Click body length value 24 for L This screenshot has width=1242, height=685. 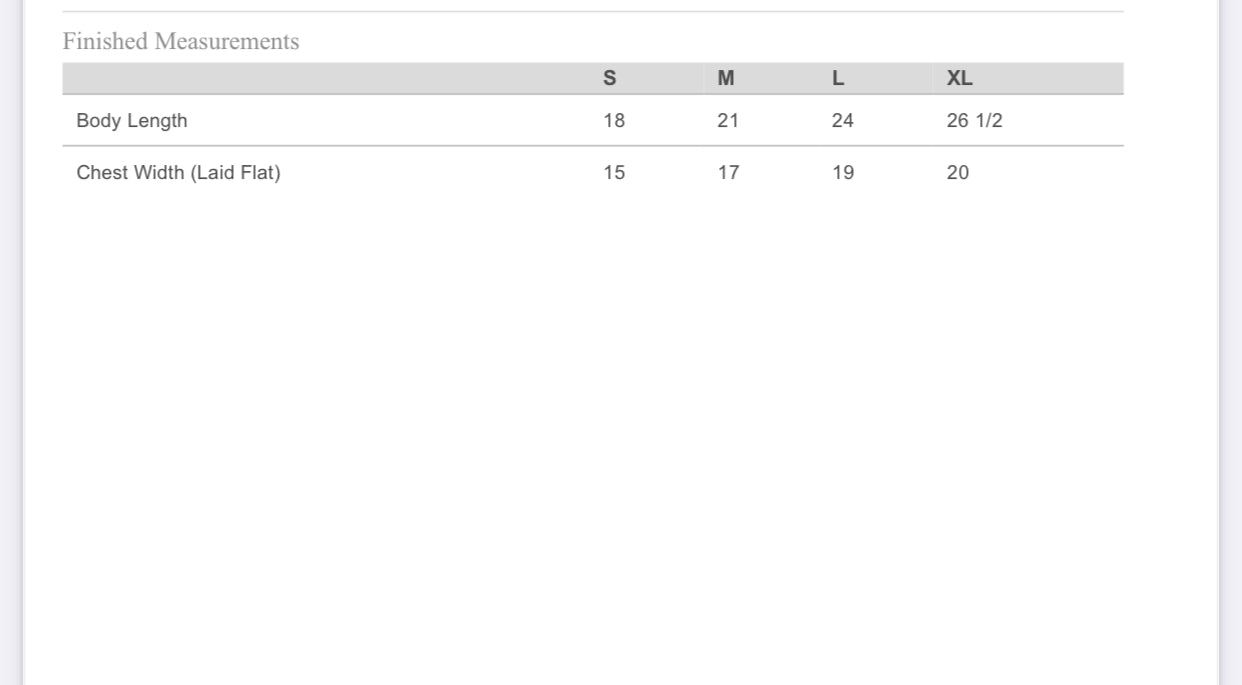tap(843, 121)
